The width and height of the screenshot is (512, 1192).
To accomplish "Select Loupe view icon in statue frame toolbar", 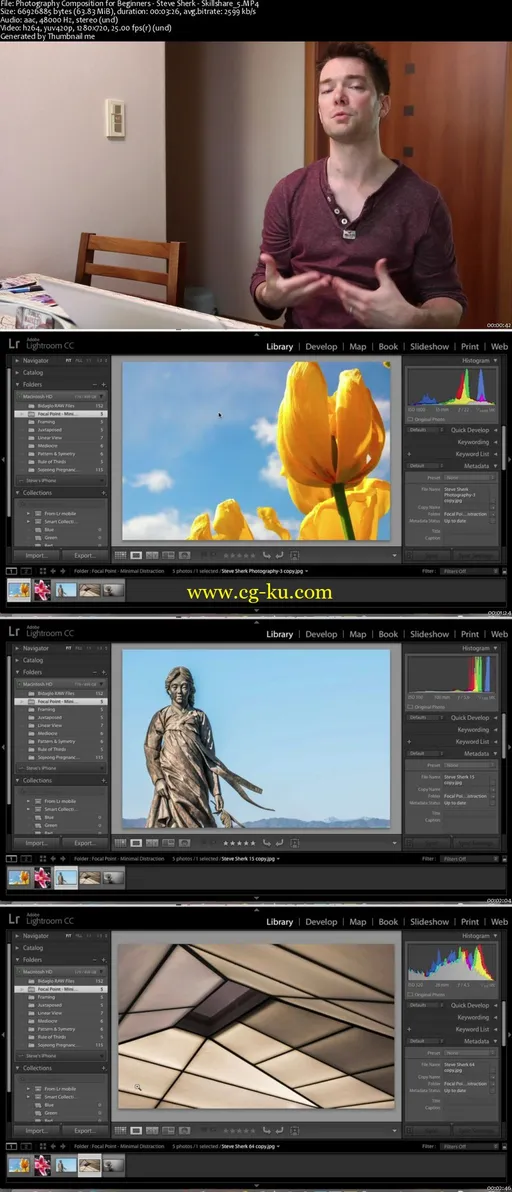I will [136, 843].
